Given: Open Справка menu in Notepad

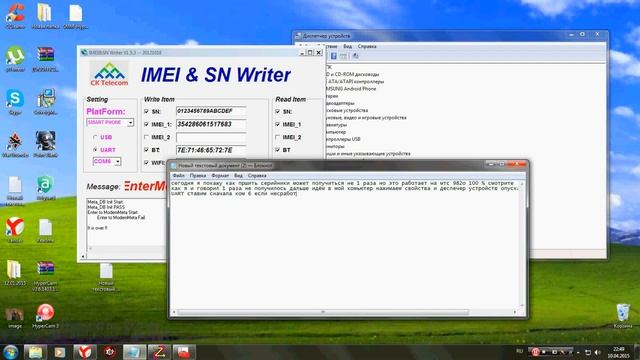Looking at the screenshot, I should pos(257,176).
